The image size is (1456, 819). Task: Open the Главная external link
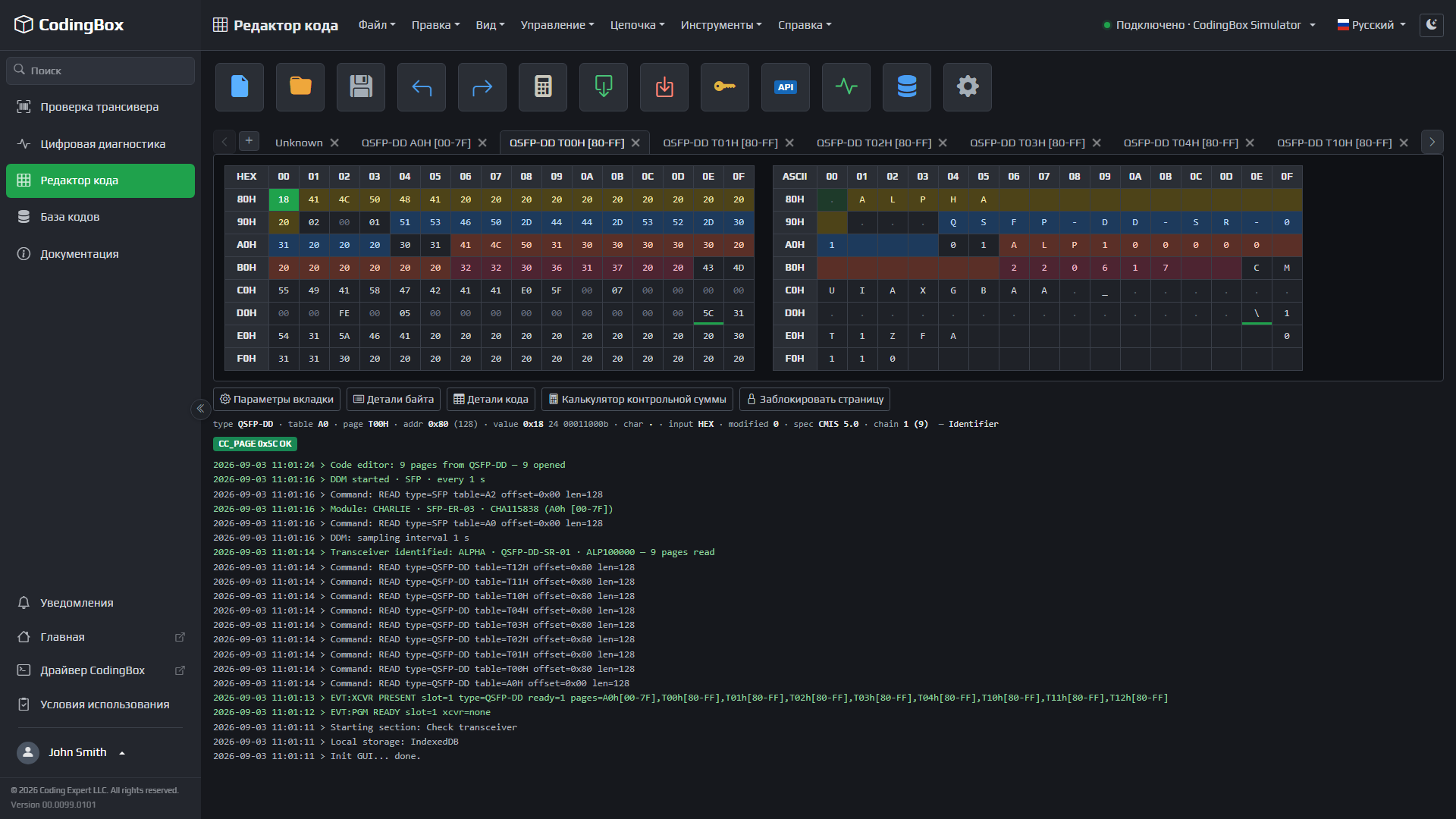pos(100,637)
